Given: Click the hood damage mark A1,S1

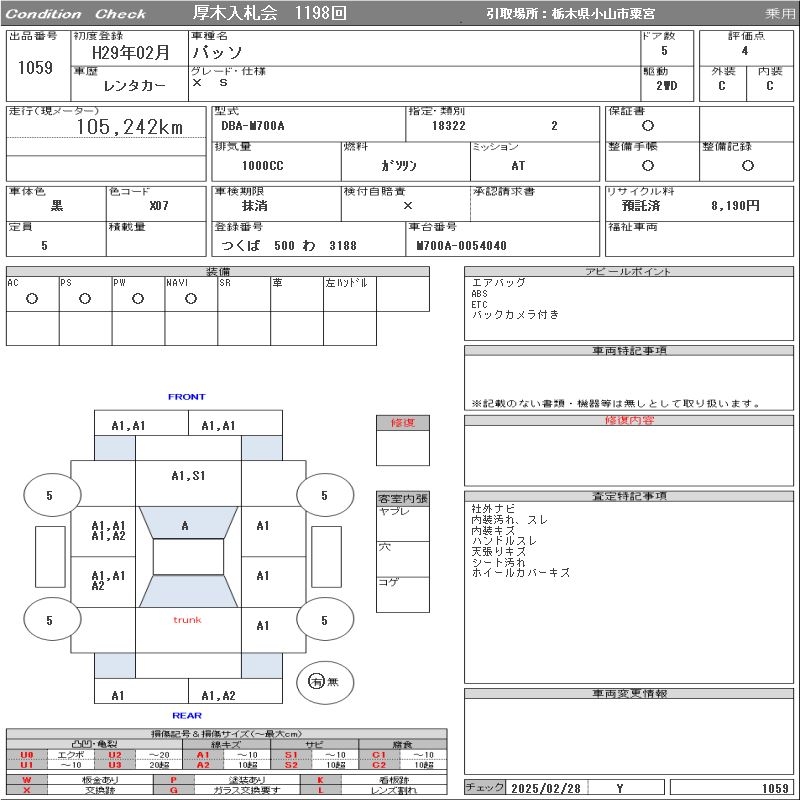Looking at the screenshot, I should pyautogui.click(x=188, y=476).
